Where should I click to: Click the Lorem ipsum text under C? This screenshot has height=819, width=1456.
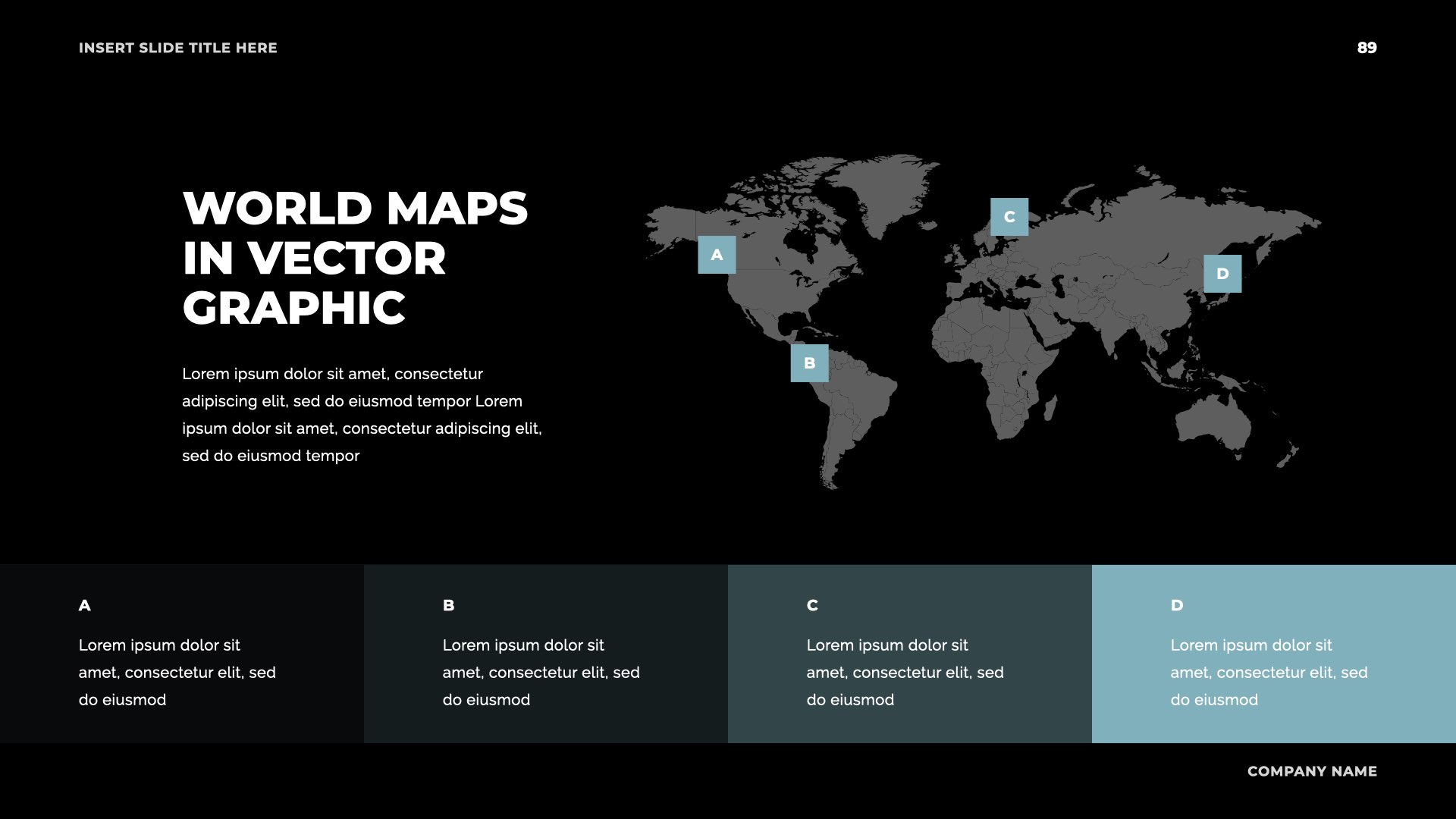pyautogui.click(x=905, y=673)
